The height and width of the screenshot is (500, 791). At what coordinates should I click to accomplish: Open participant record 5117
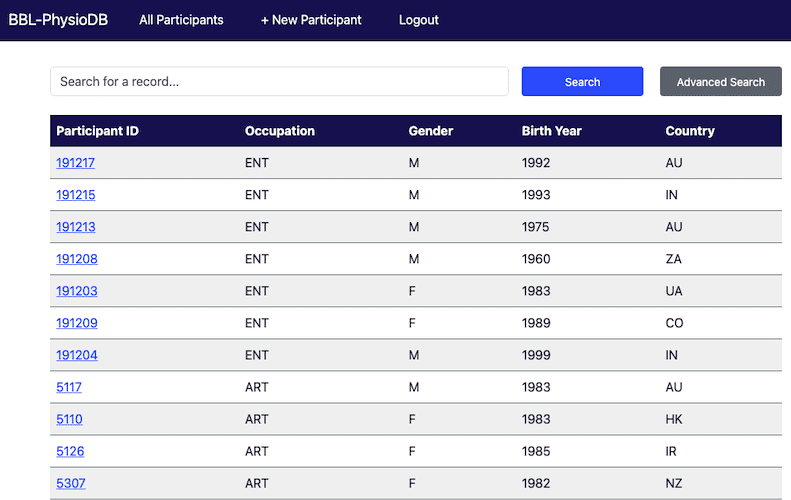(69, 387)
